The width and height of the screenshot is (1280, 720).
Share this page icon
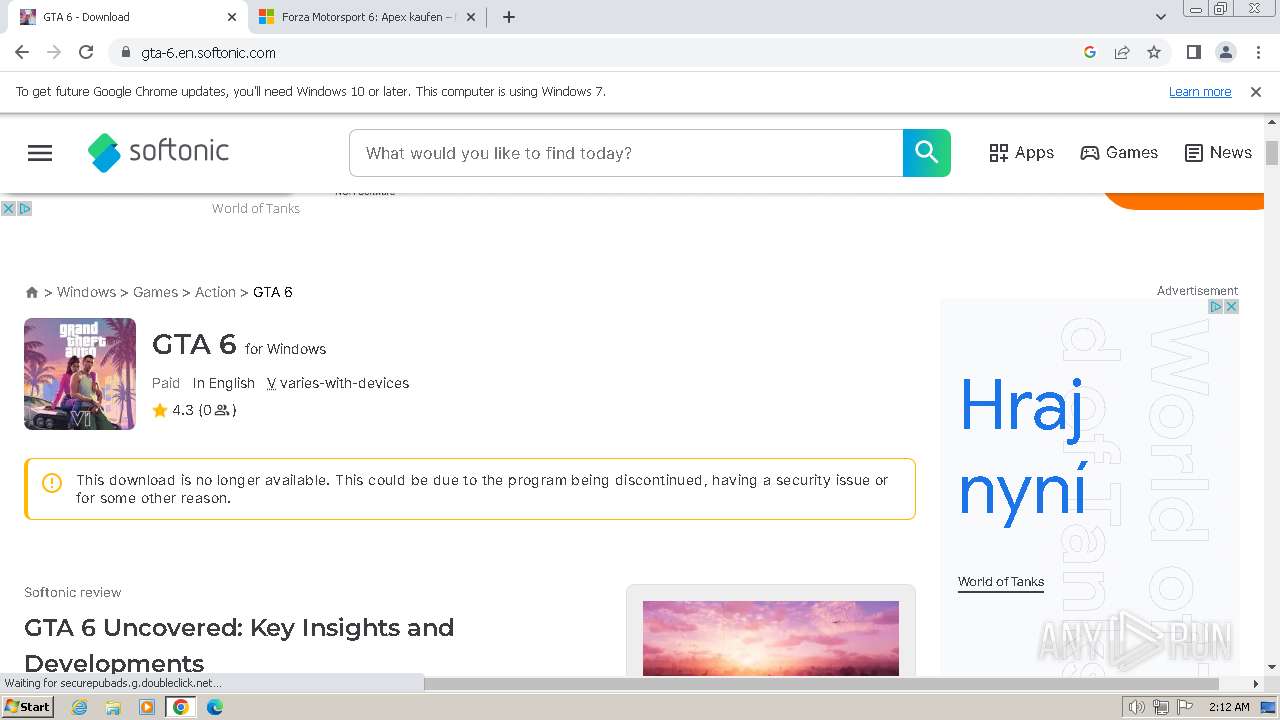coord(1122,52)
